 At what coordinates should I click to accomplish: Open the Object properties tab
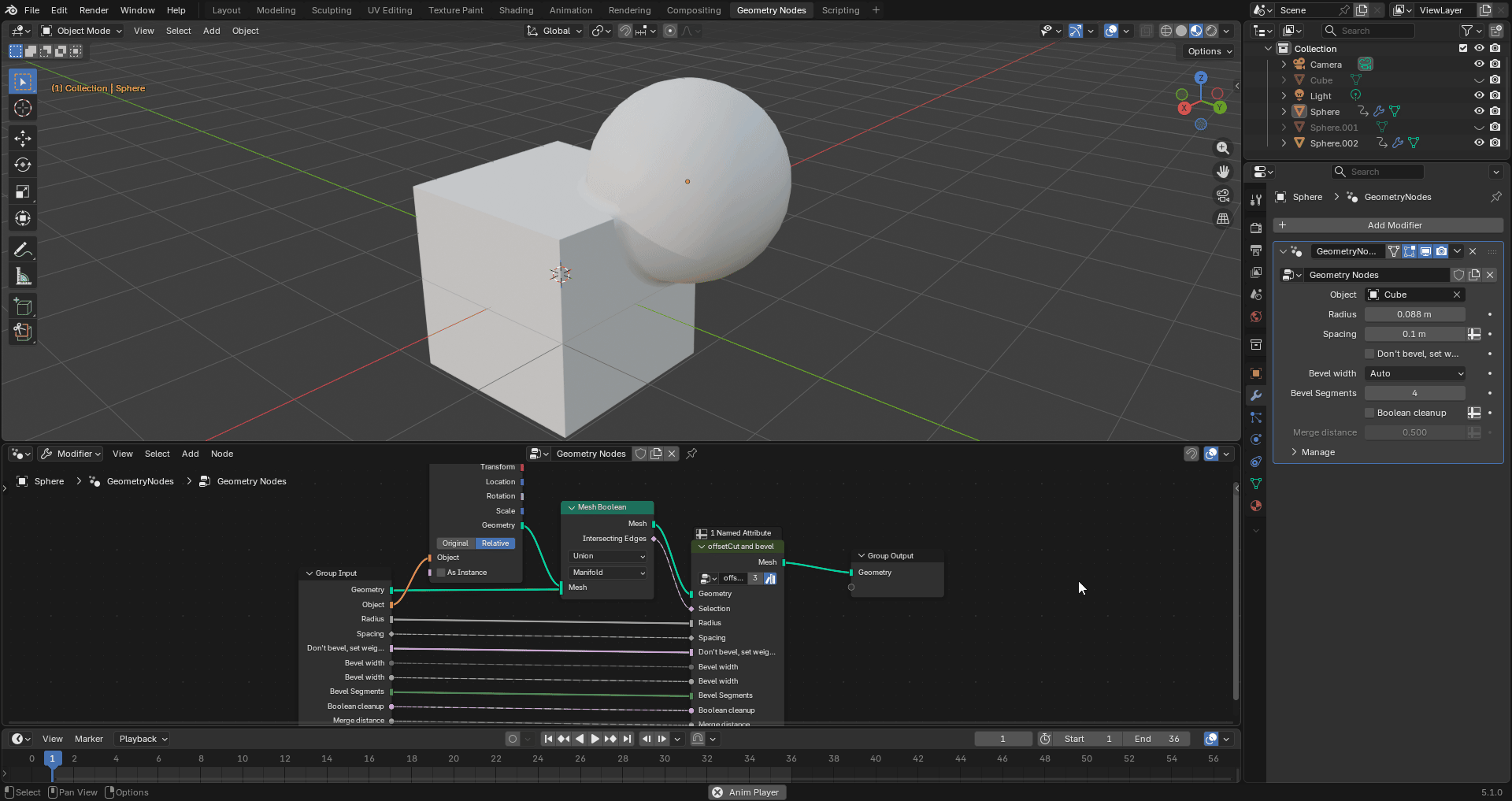point(1256,373)
